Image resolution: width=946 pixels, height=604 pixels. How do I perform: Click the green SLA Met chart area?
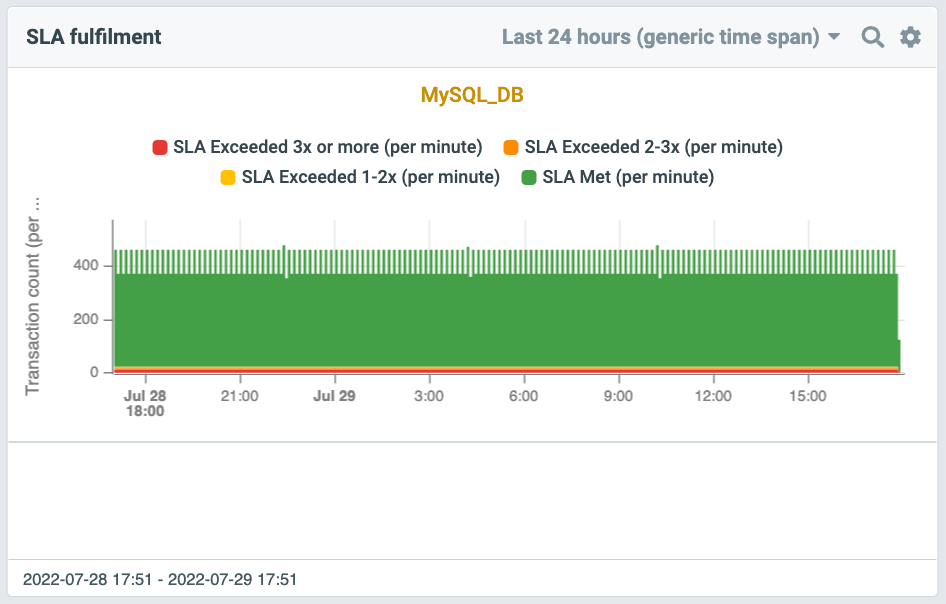[500, 320]
